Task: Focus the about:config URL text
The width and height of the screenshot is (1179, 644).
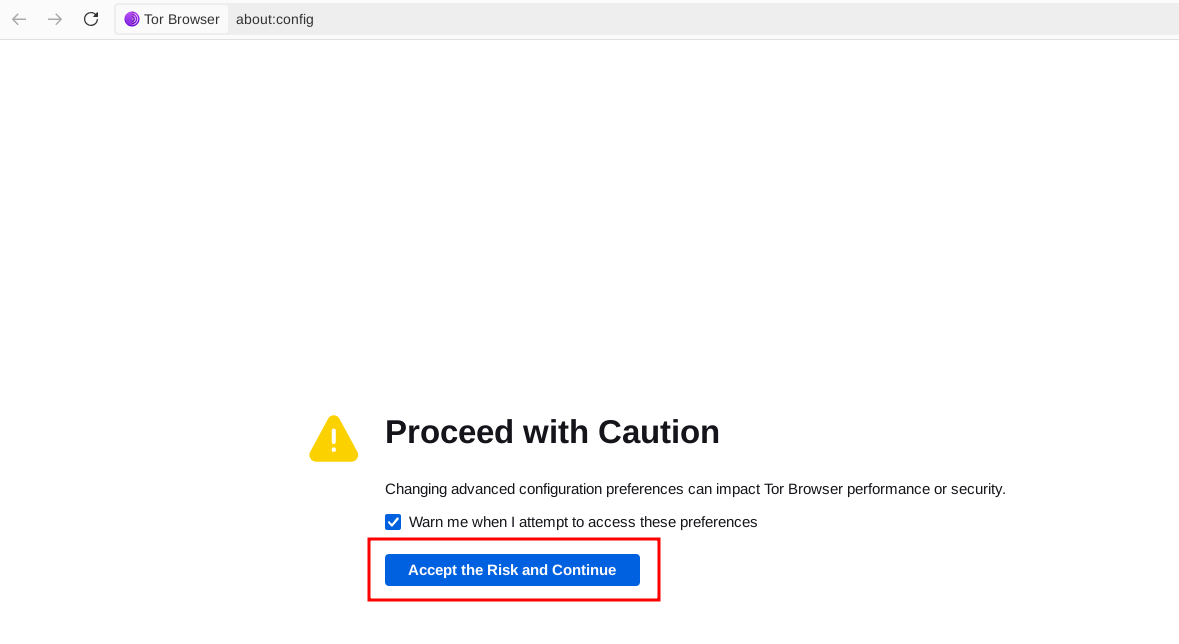Action: (275, 19)
